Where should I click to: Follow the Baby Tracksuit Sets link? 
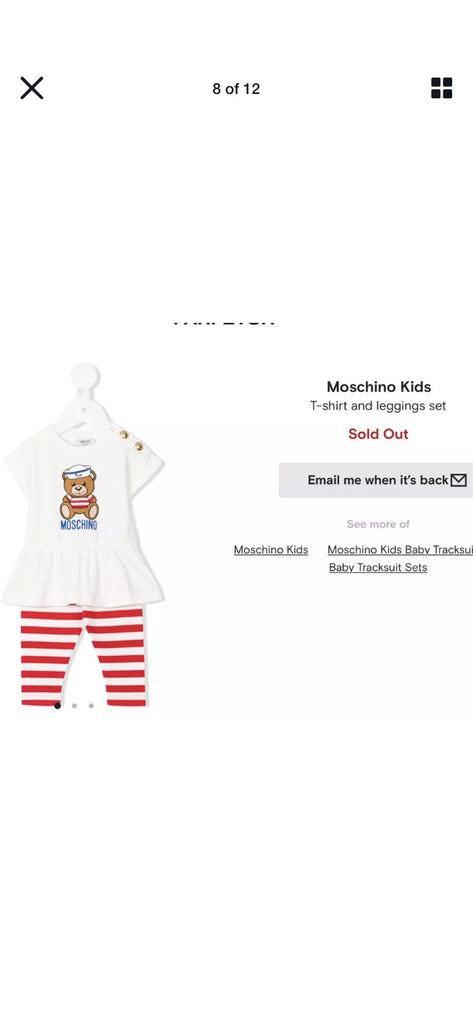pos(378,568)
